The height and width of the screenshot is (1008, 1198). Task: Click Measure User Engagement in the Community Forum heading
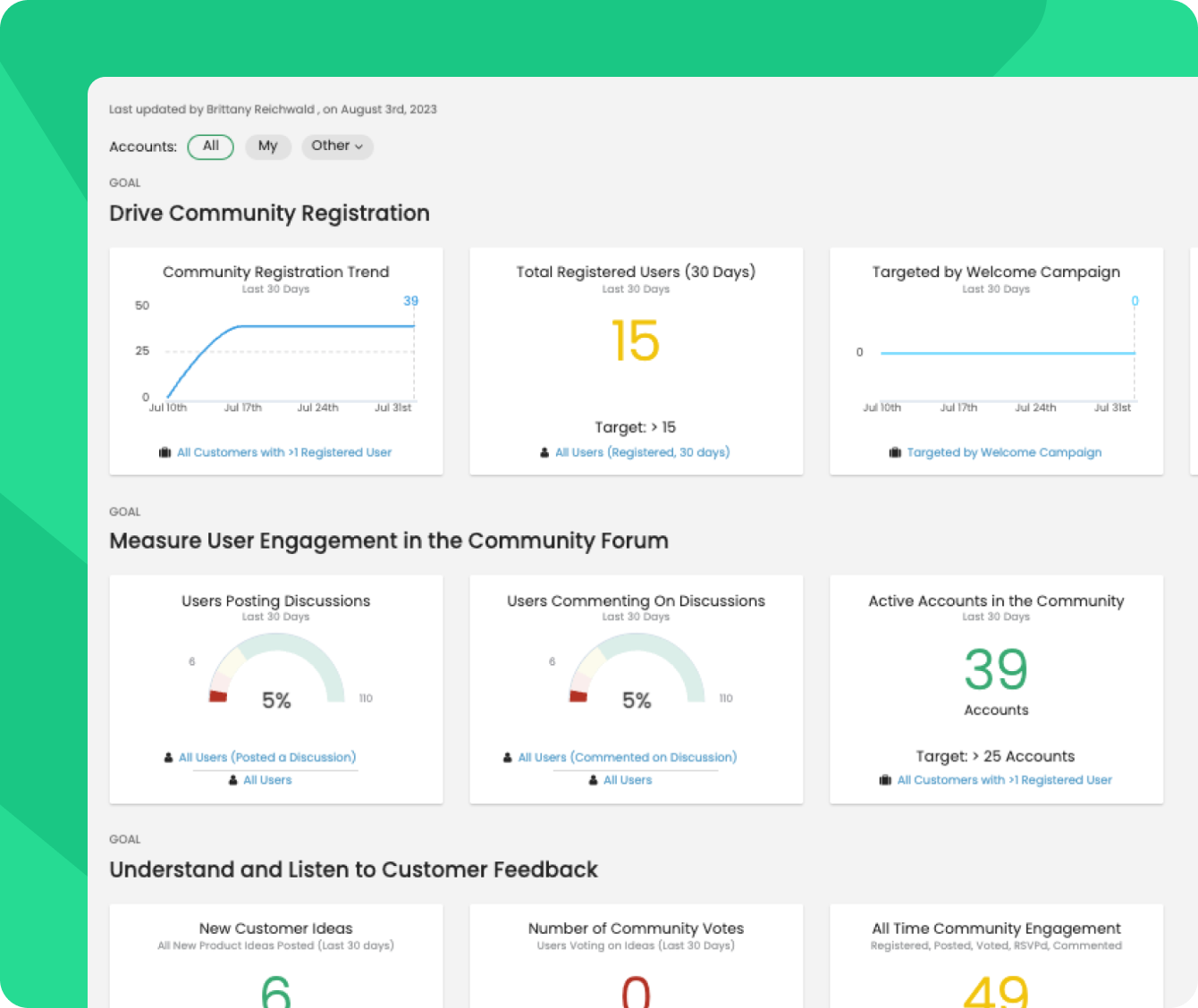click(389, 542)
